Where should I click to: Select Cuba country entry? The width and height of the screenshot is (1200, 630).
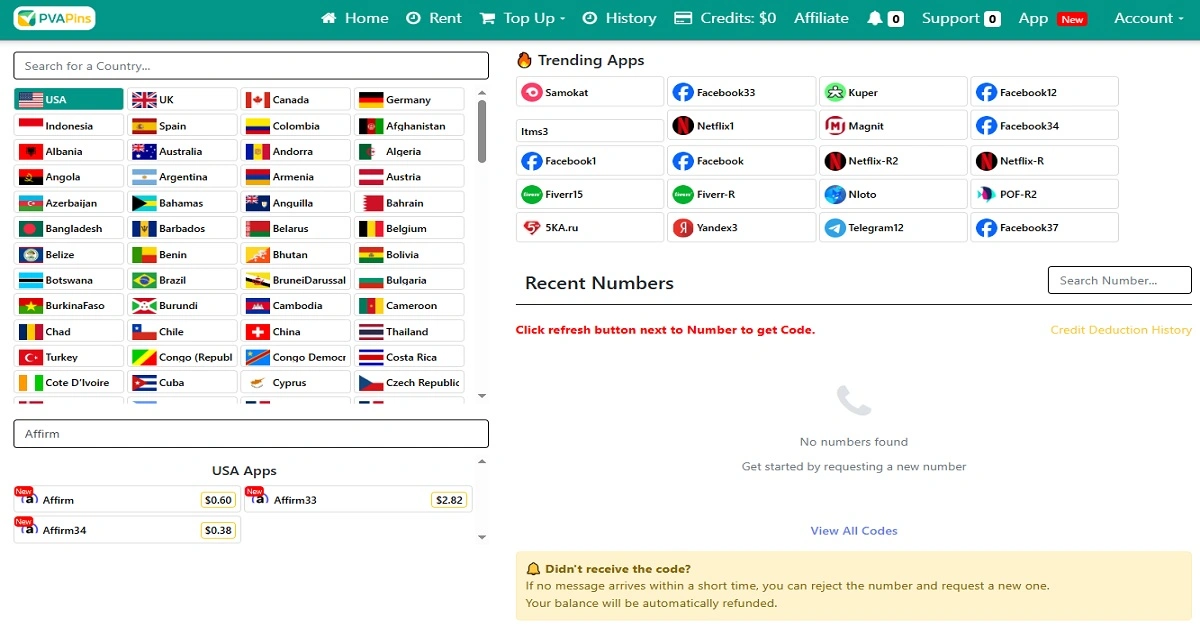point(182,382)
